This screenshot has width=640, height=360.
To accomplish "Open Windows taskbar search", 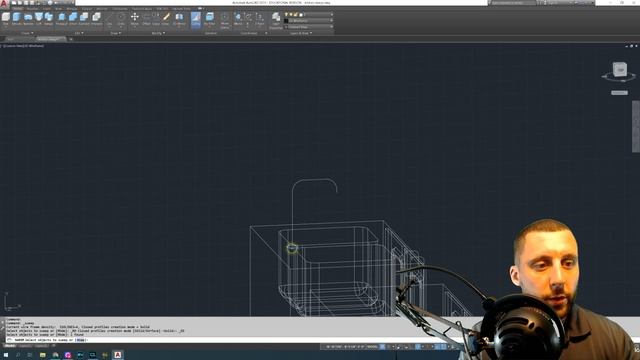I will pos(18,355).
